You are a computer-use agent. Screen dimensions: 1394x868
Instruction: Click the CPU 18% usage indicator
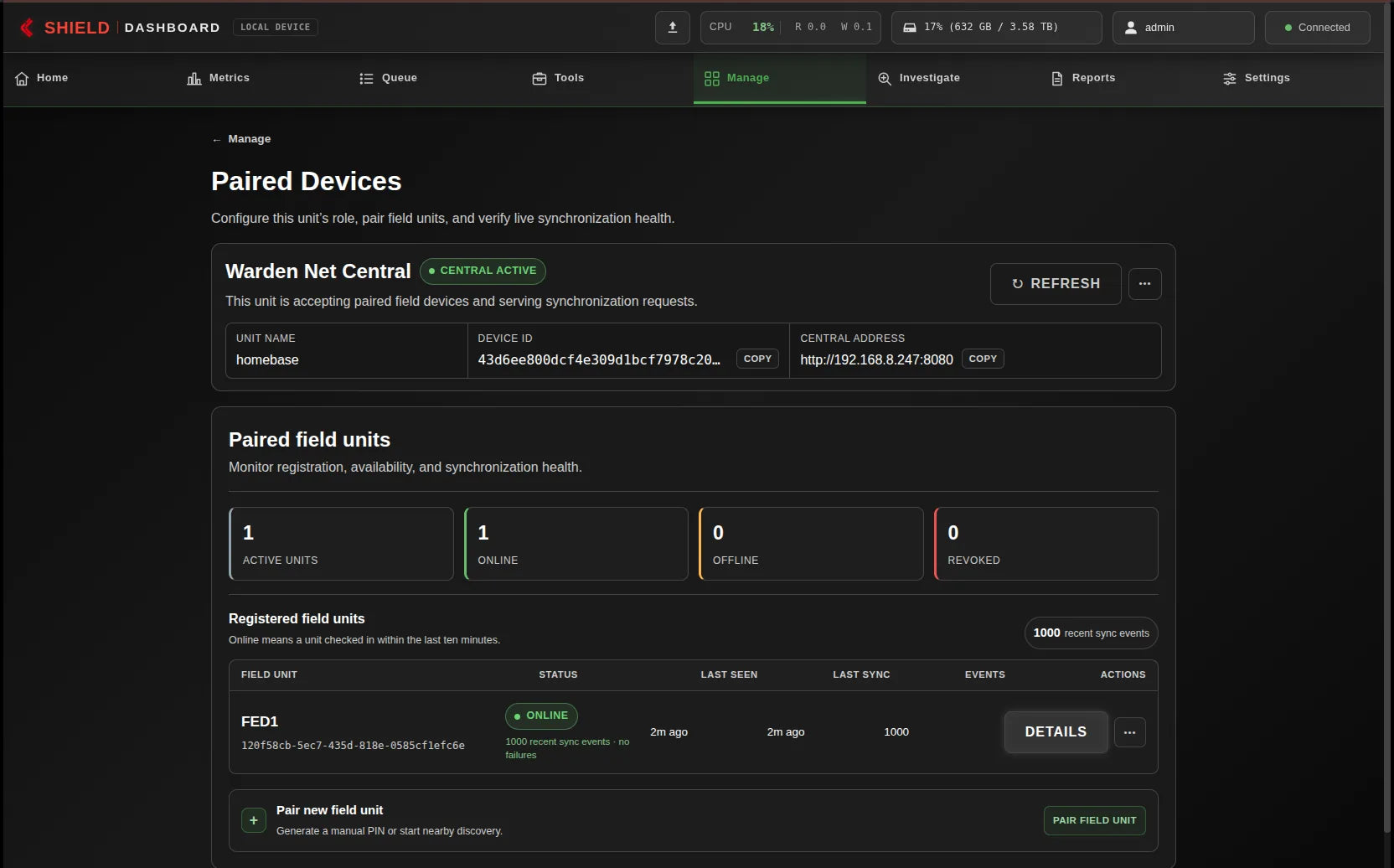[741, 28]
